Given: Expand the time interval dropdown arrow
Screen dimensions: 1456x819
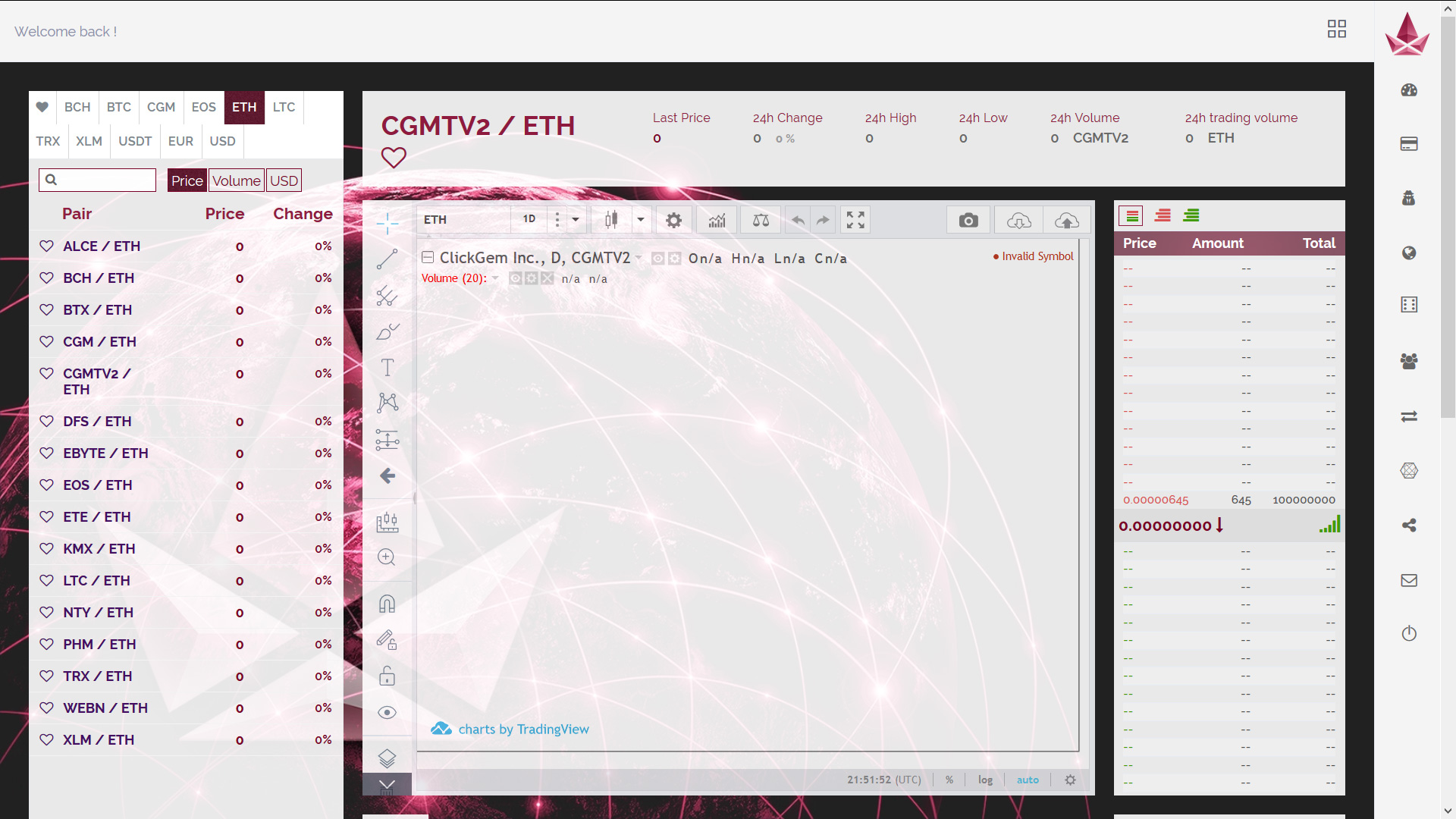Looking at the screenshot, I should coord(576,220).
